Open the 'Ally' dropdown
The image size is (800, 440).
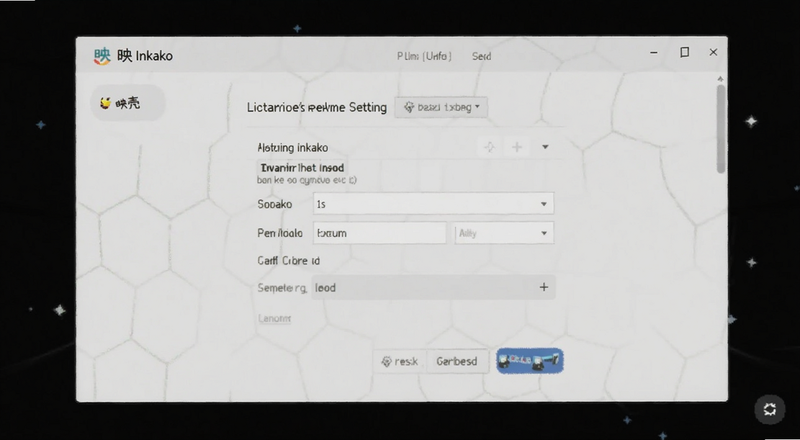point(504,233)
